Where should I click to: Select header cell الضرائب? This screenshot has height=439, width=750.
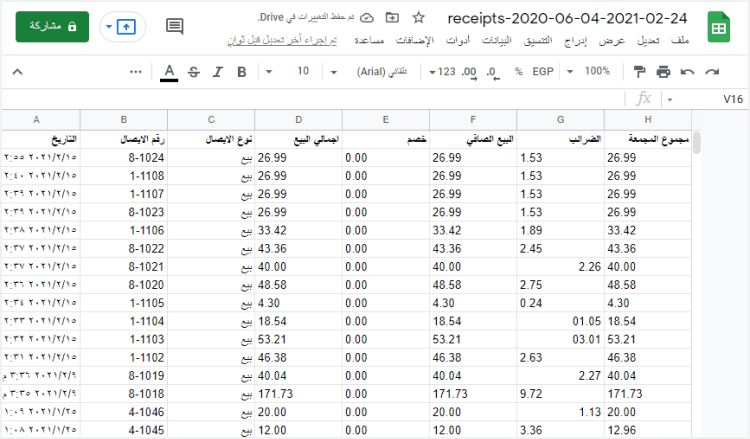(560, 139)
